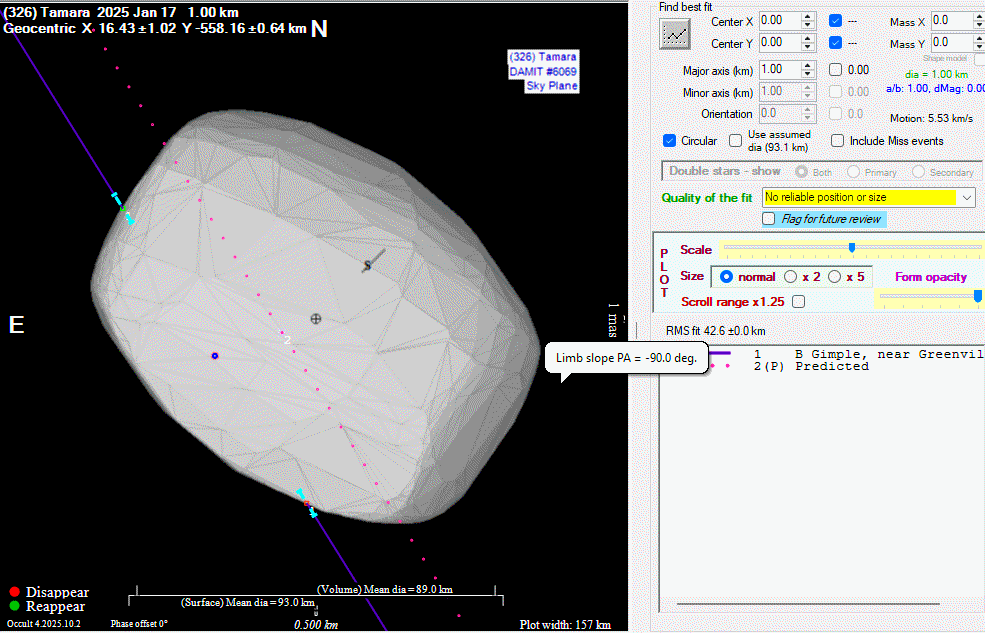
Task: Increment Major axis value with up arrow
Action: pos(807,65)
